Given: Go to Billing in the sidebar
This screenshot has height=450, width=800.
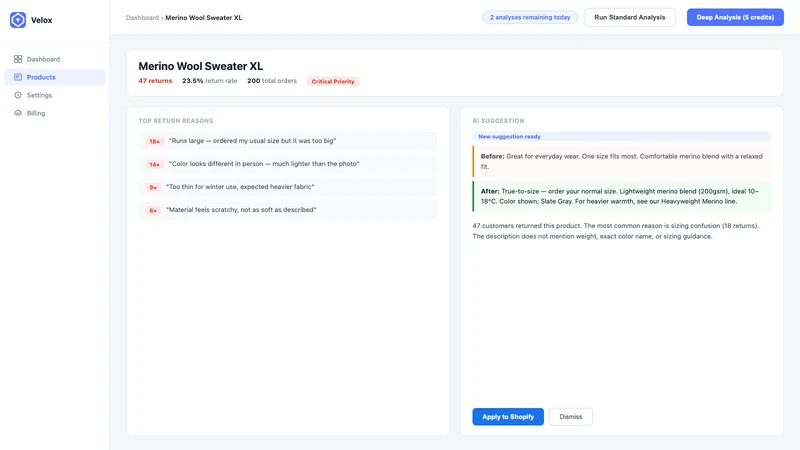Looking at the screenshot, I should tap(55, 113).
